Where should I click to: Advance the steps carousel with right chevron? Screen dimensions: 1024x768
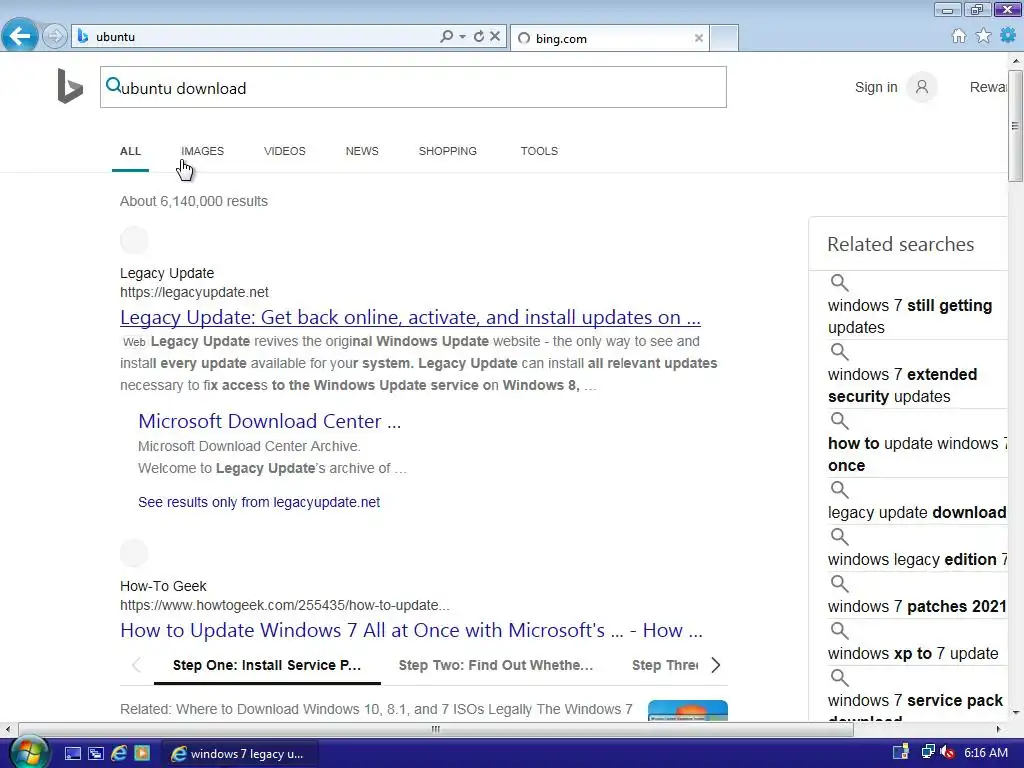click(716, 665)
